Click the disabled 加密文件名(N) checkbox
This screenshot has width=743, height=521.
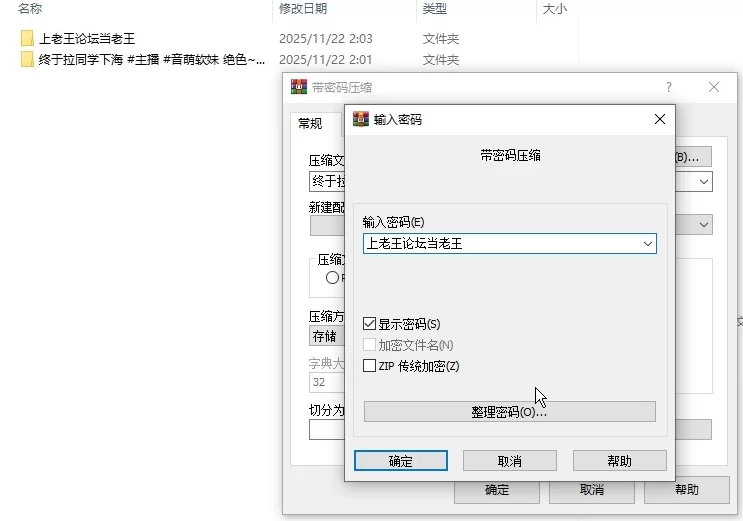[369, 345]
